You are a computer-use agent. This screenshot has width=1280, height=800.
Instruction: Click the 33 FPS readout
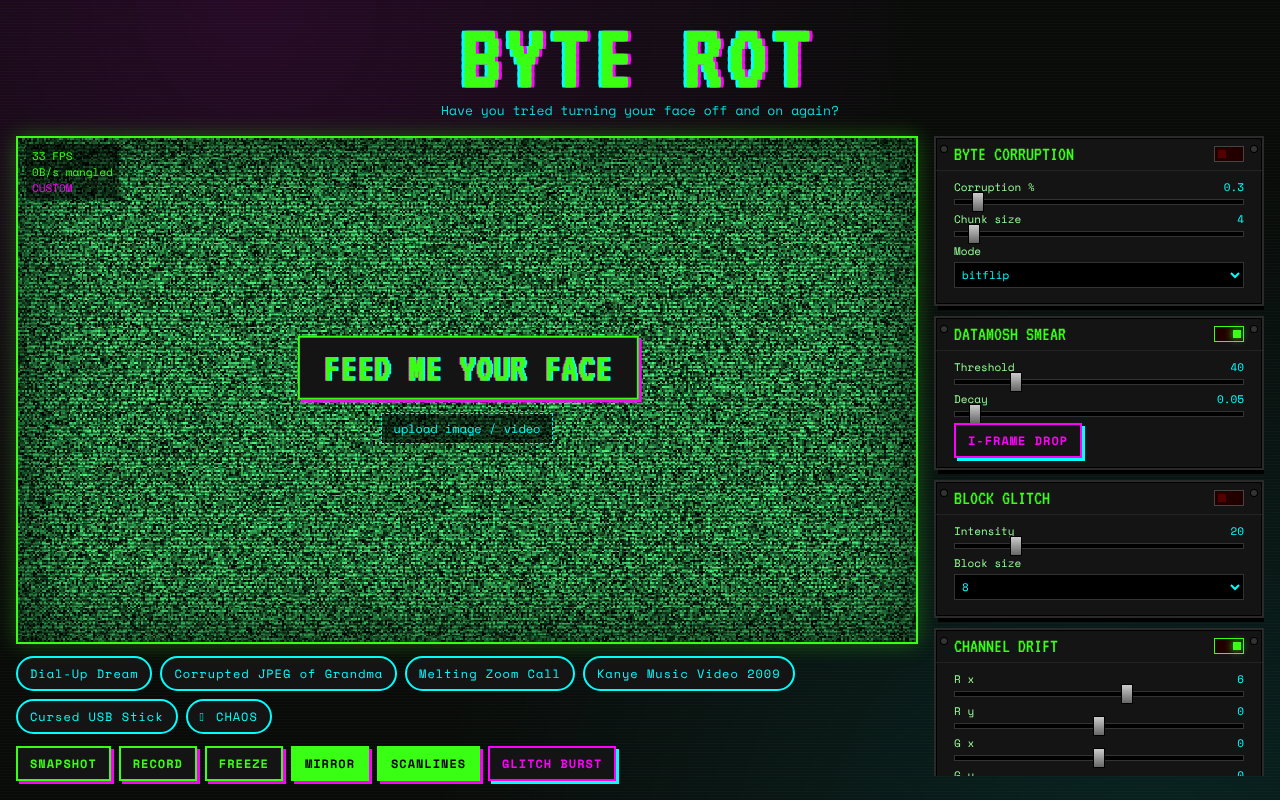[52, 156]
